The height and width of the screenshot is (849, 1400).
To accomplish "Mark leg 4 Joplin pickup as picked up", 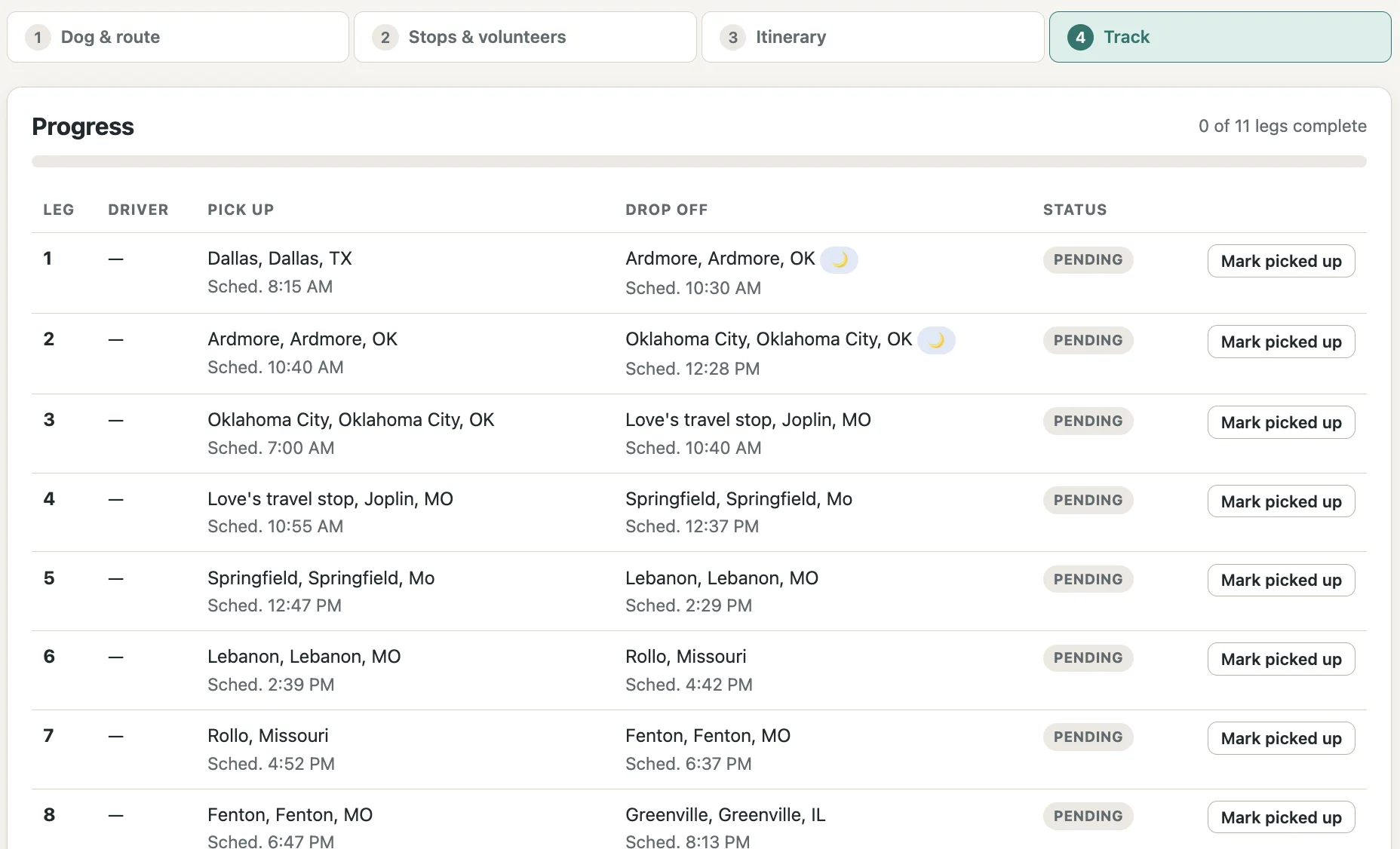I will pos(1281,501).
